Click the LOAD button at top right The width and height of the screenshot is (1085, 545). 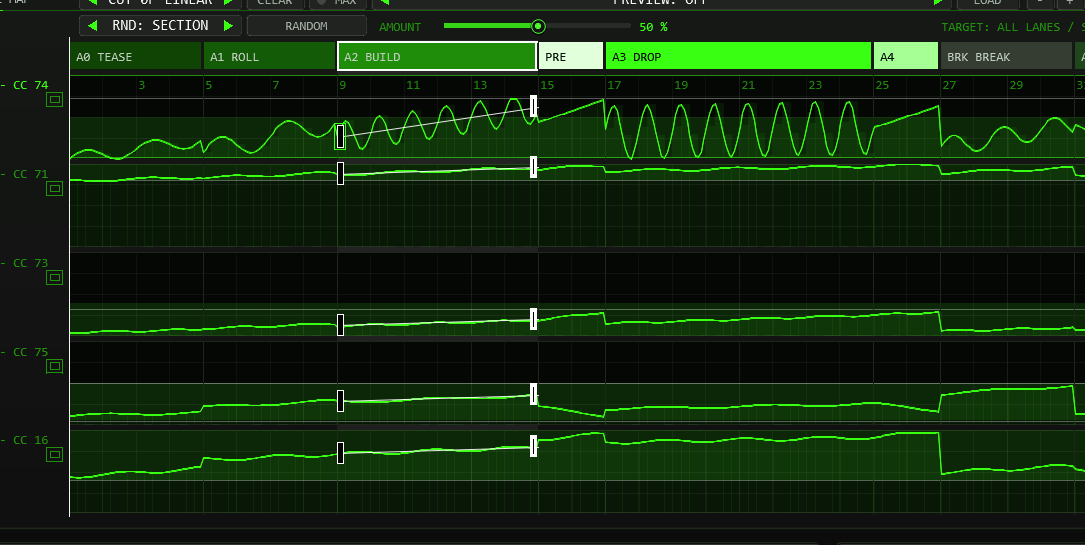[x=987, y=3]
